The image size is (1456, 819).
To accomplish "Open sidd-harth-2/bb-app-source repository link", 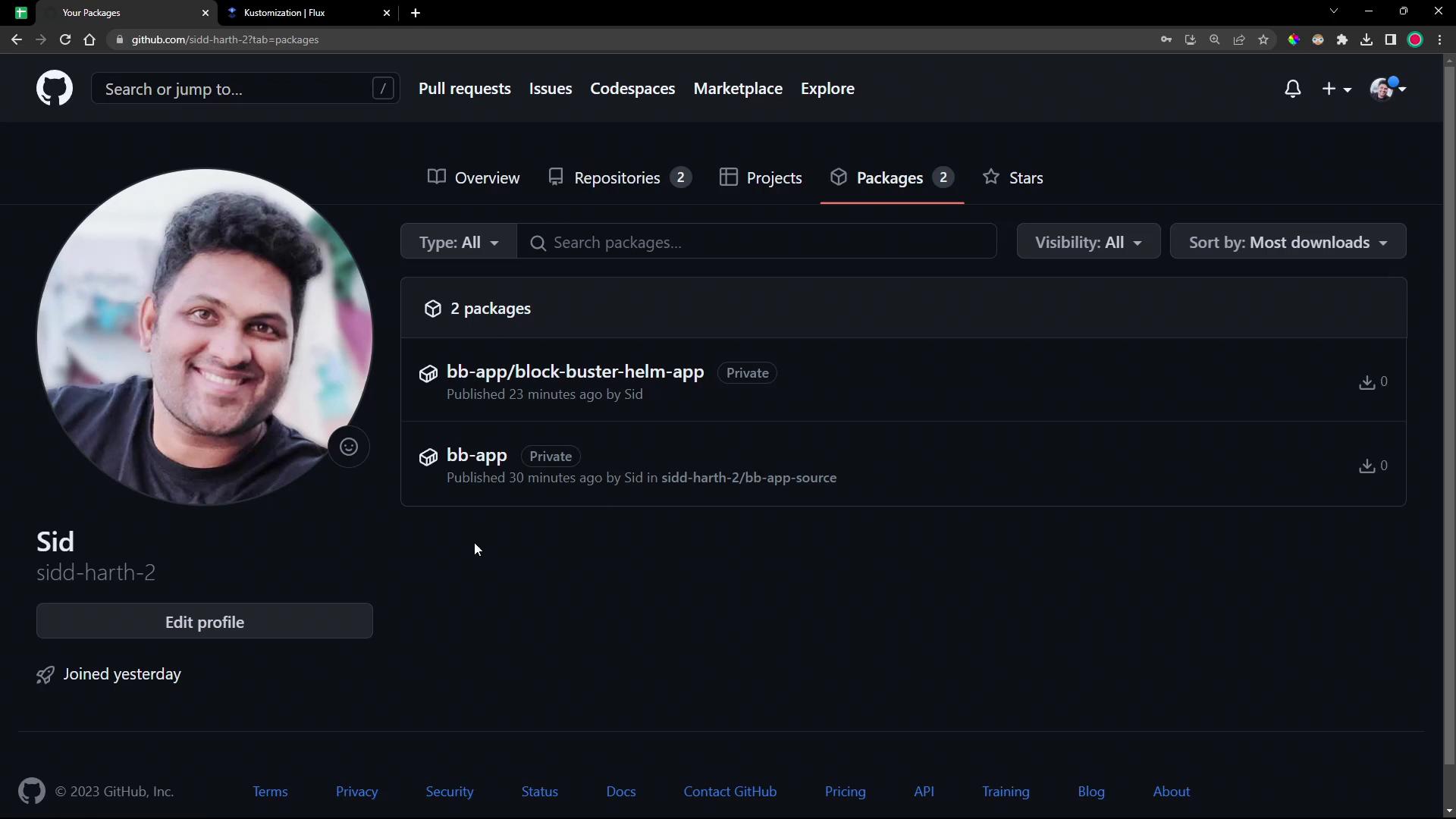I will coord(748,478).
